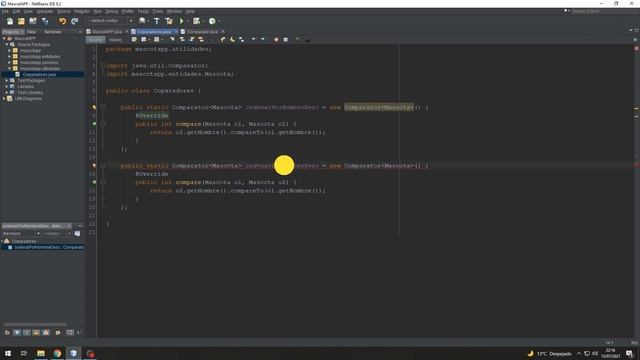The width and height of the screenshot is (640, 360).
Task: Expand the mascotapp.servicios package
Action: pyautogui.click(x=9, y=62)
